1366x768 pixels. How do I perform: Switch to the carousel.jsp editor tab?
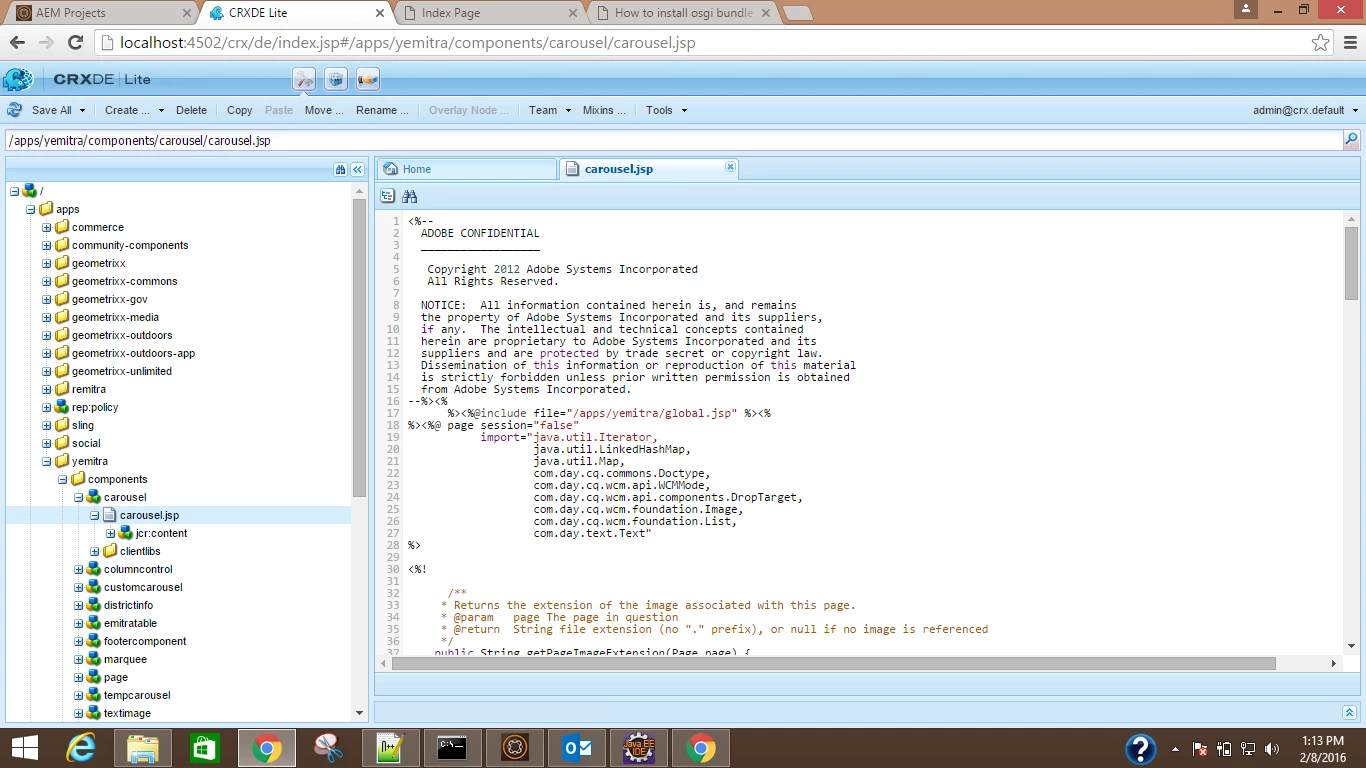coord(648,169)
